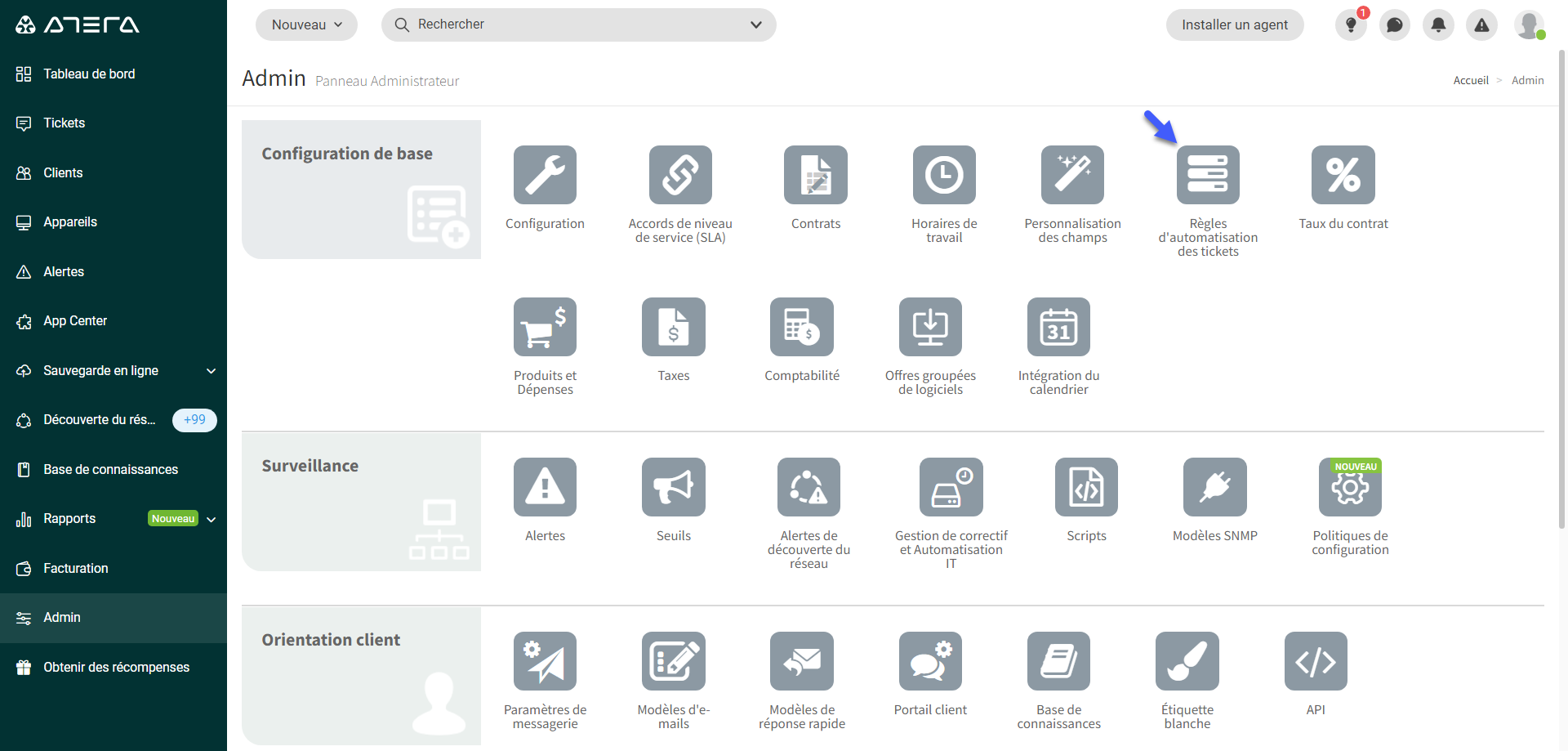Open Base de connaissances book icon in Orientation client
The height and width of the screenshot is (751, 1568).
(1058, 661)
